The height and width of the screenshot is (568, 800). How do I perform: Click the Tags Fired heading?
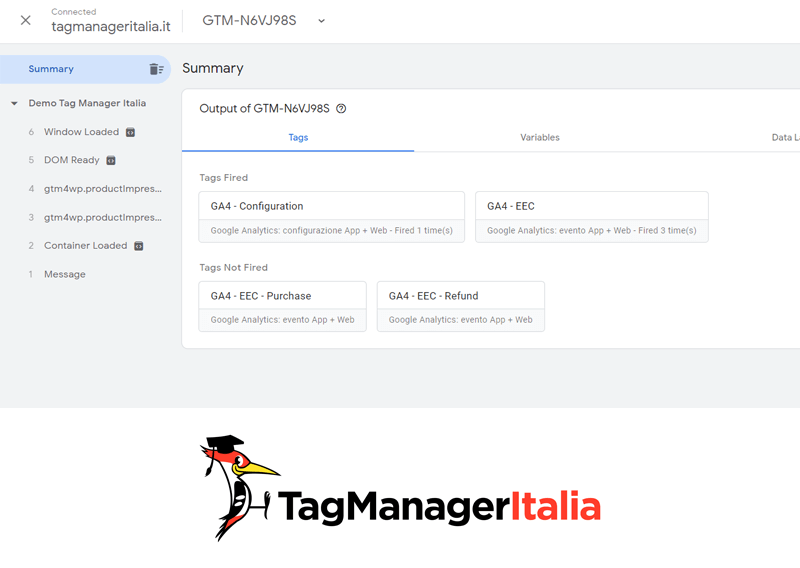click(223, 178)
